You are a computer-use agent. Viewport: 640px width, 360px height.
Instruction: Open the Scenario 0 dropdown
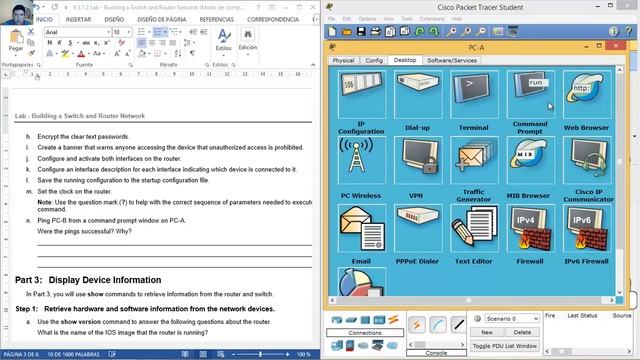click(512, 318)
